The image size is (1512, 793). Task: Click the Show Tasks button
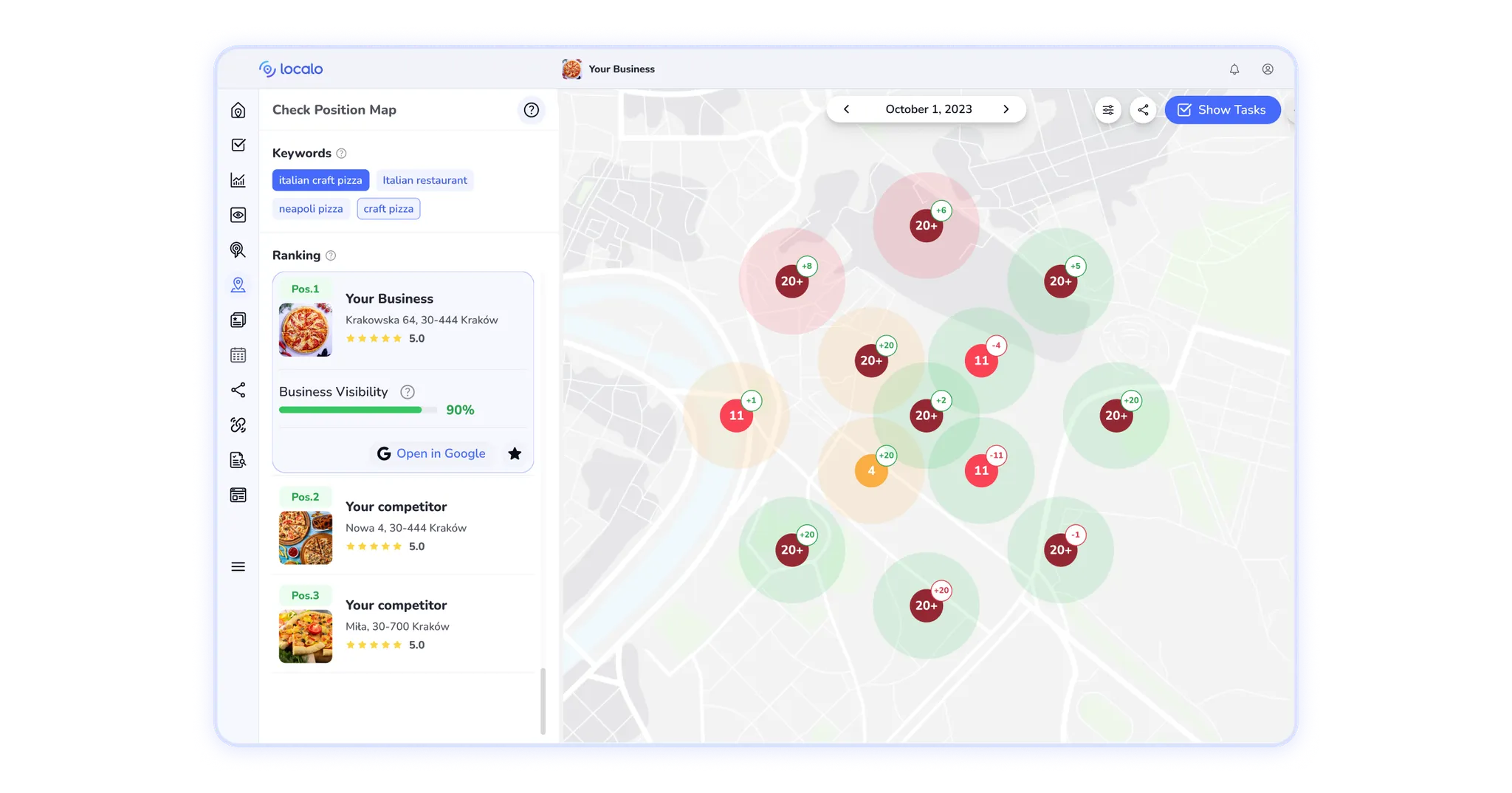1222,110
